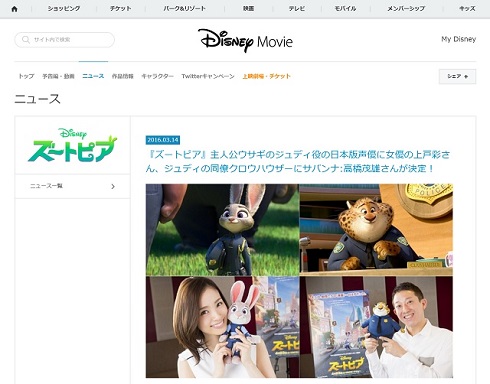Click the search magnifier icon
The height and width of the screenshot is (384, 490).
click(26, 40)
